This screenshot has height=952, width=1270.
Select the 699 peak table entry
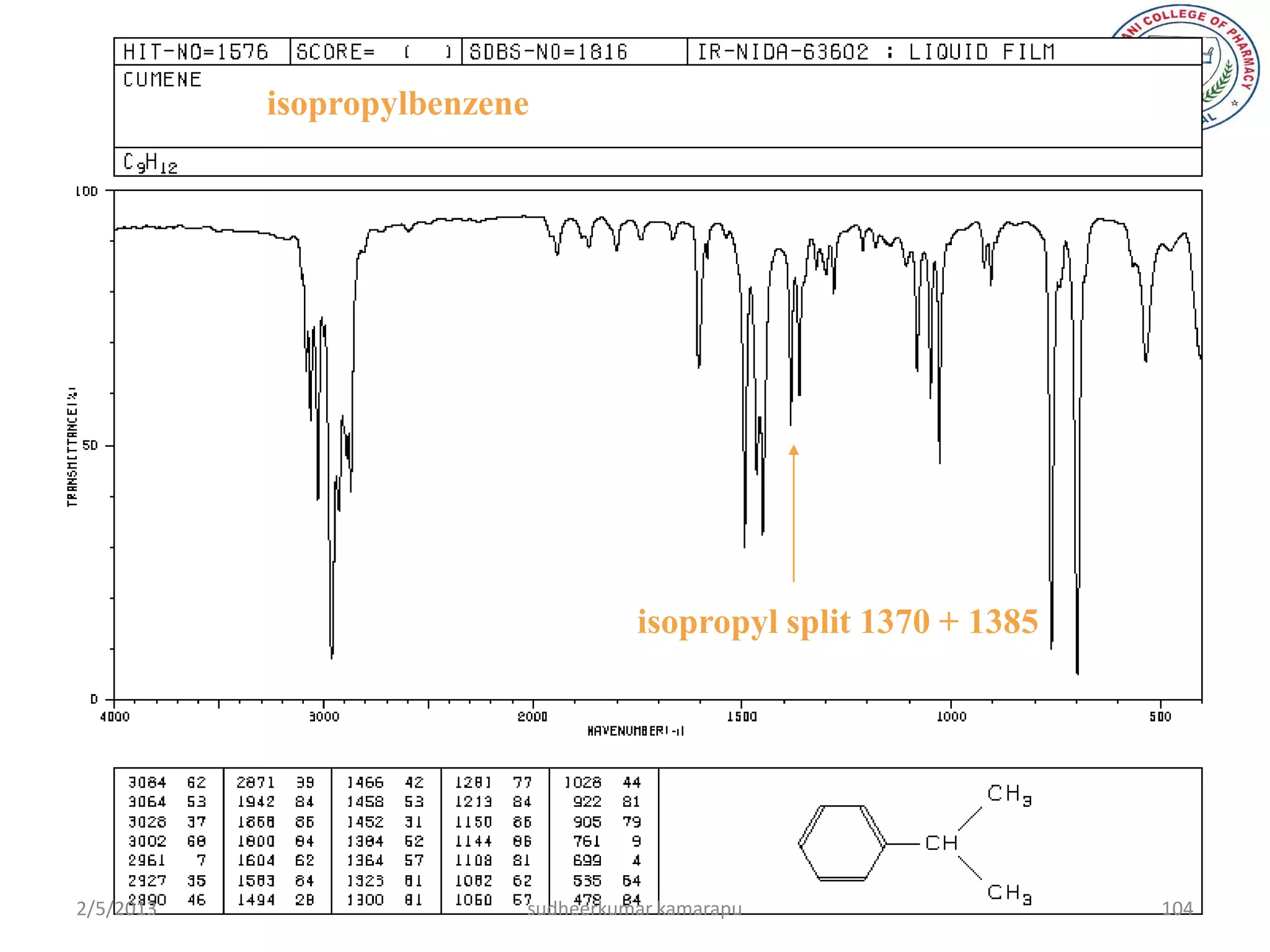point(607,861)
